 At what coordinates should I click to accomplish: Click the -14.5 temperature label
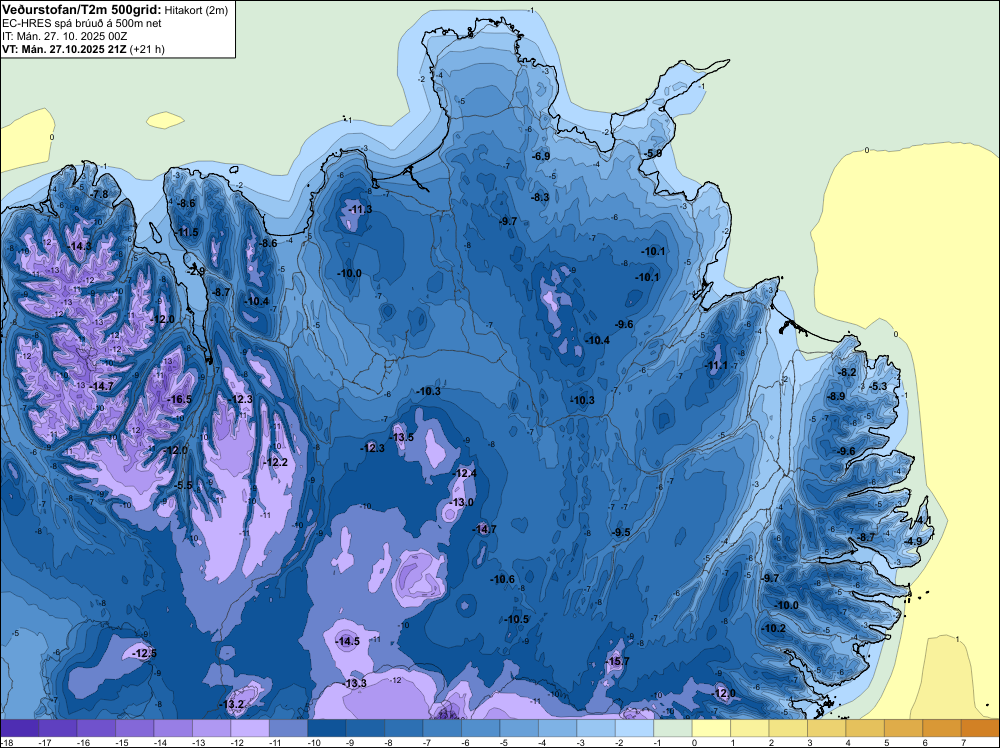pos(348,642)
